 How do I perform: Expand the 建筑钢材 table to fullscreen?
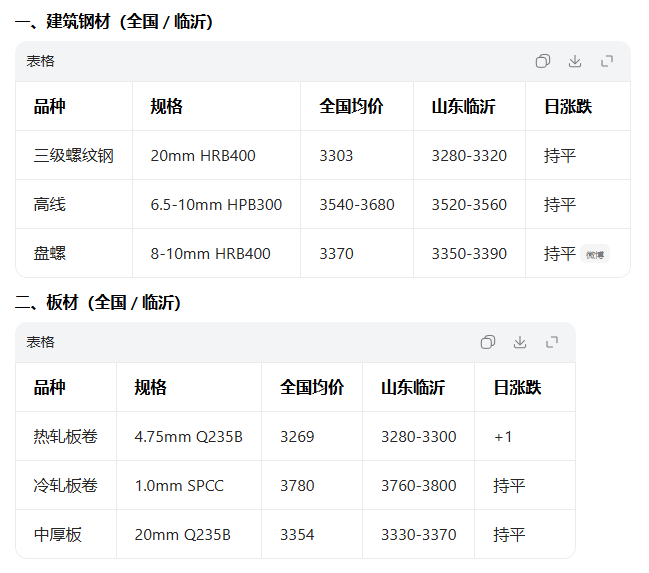pos(607,61)
